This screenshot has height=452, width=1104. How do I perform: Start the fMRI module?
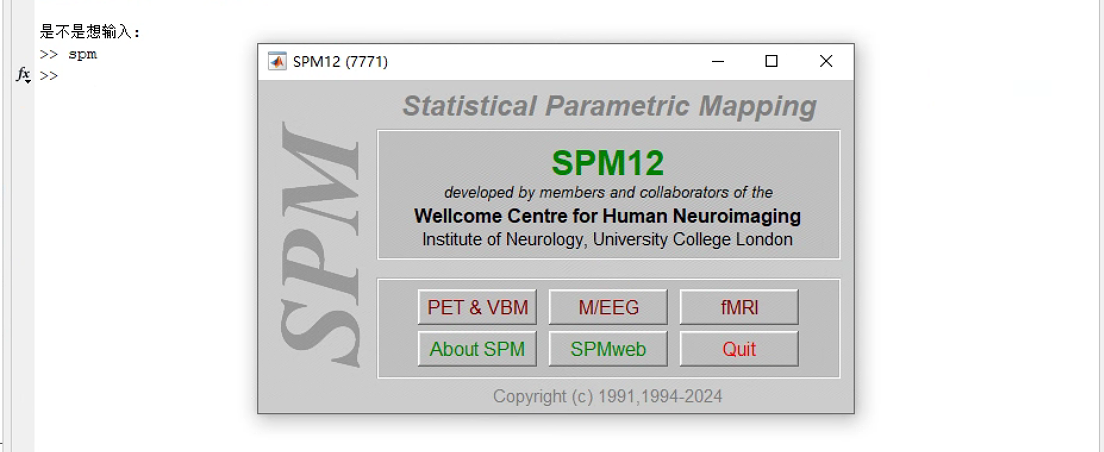739,308
